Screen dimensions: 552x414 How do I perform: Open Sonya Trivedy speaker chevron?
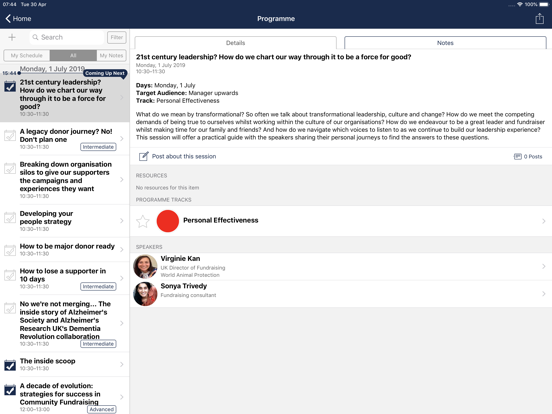pyautogui.click(x=544, y=294)
